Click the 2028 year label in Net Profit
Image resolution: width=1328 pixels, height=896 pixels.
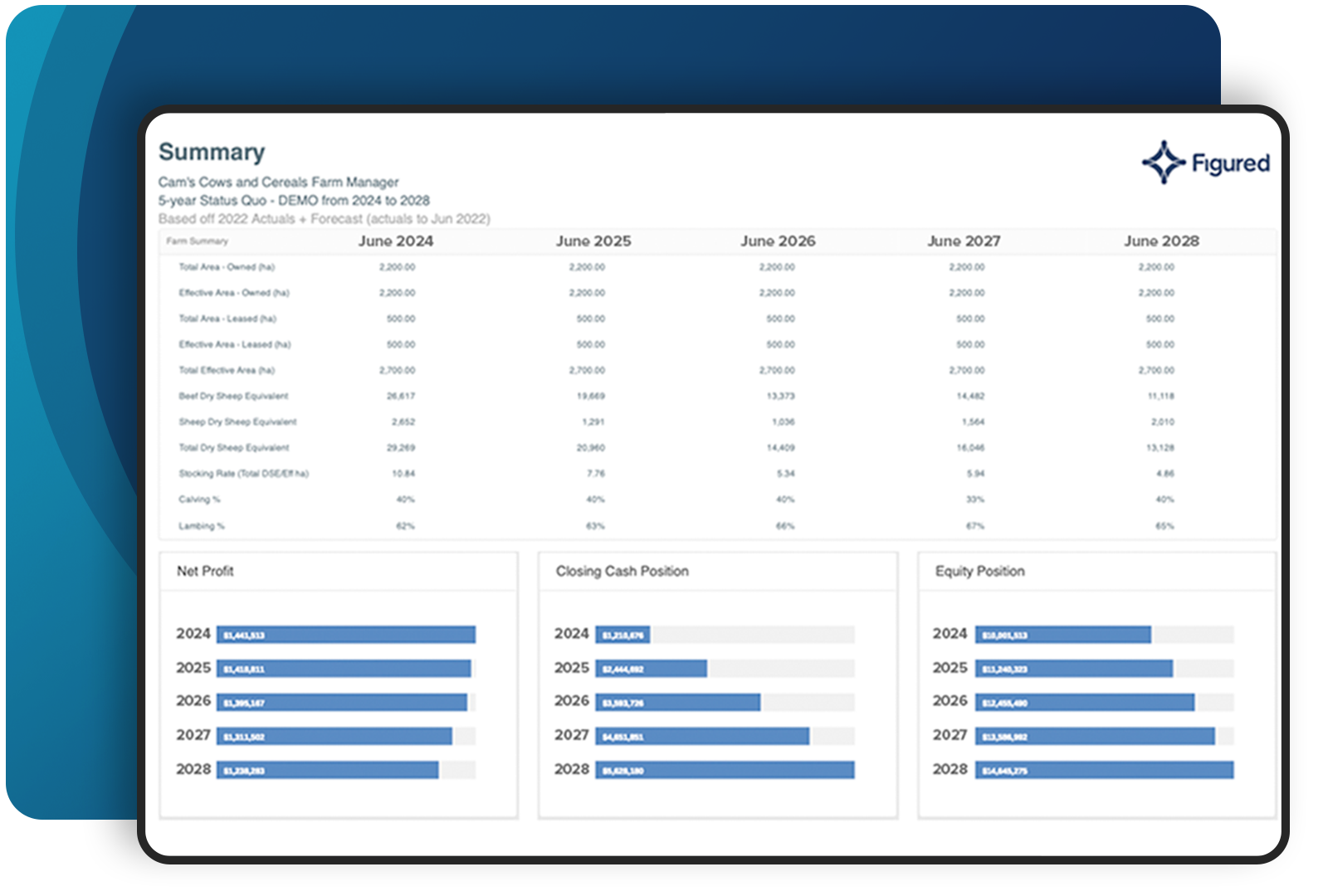[x=193, y=769]
